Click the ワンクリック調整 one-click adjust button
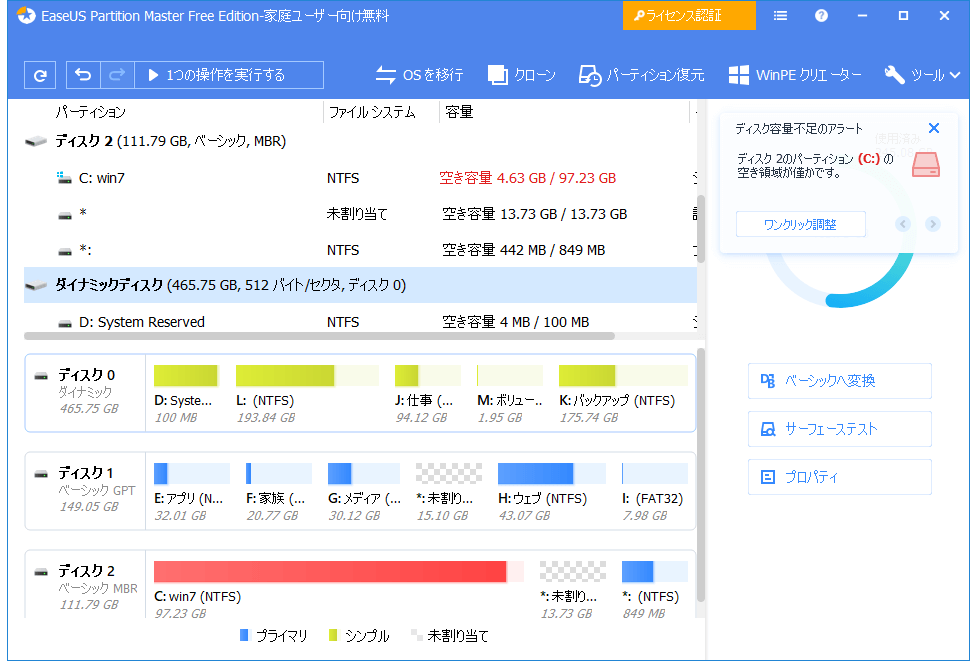The width and height of the screenshot is (977, 668). 800,224
